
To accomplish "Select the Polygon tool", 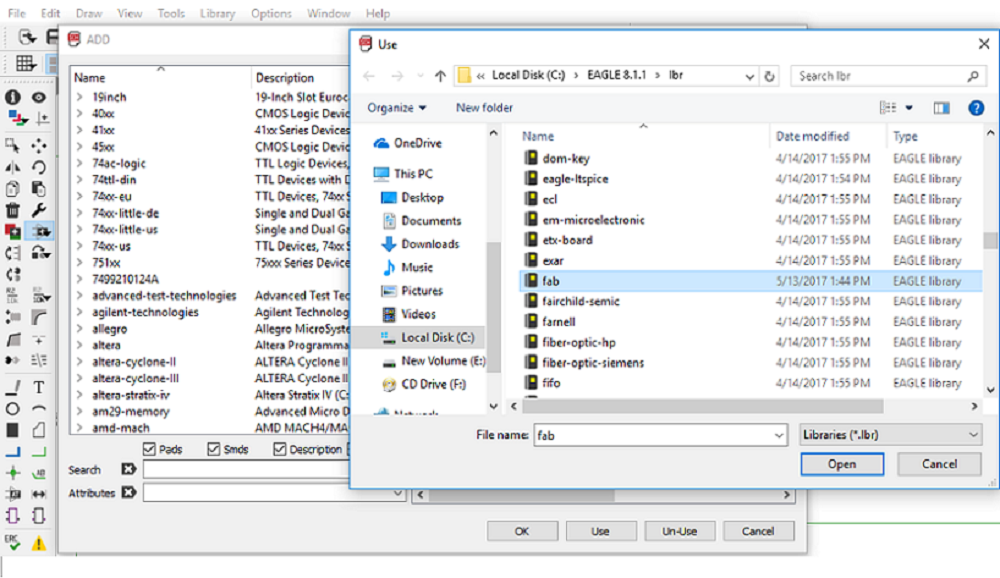I will click(39, 431).
